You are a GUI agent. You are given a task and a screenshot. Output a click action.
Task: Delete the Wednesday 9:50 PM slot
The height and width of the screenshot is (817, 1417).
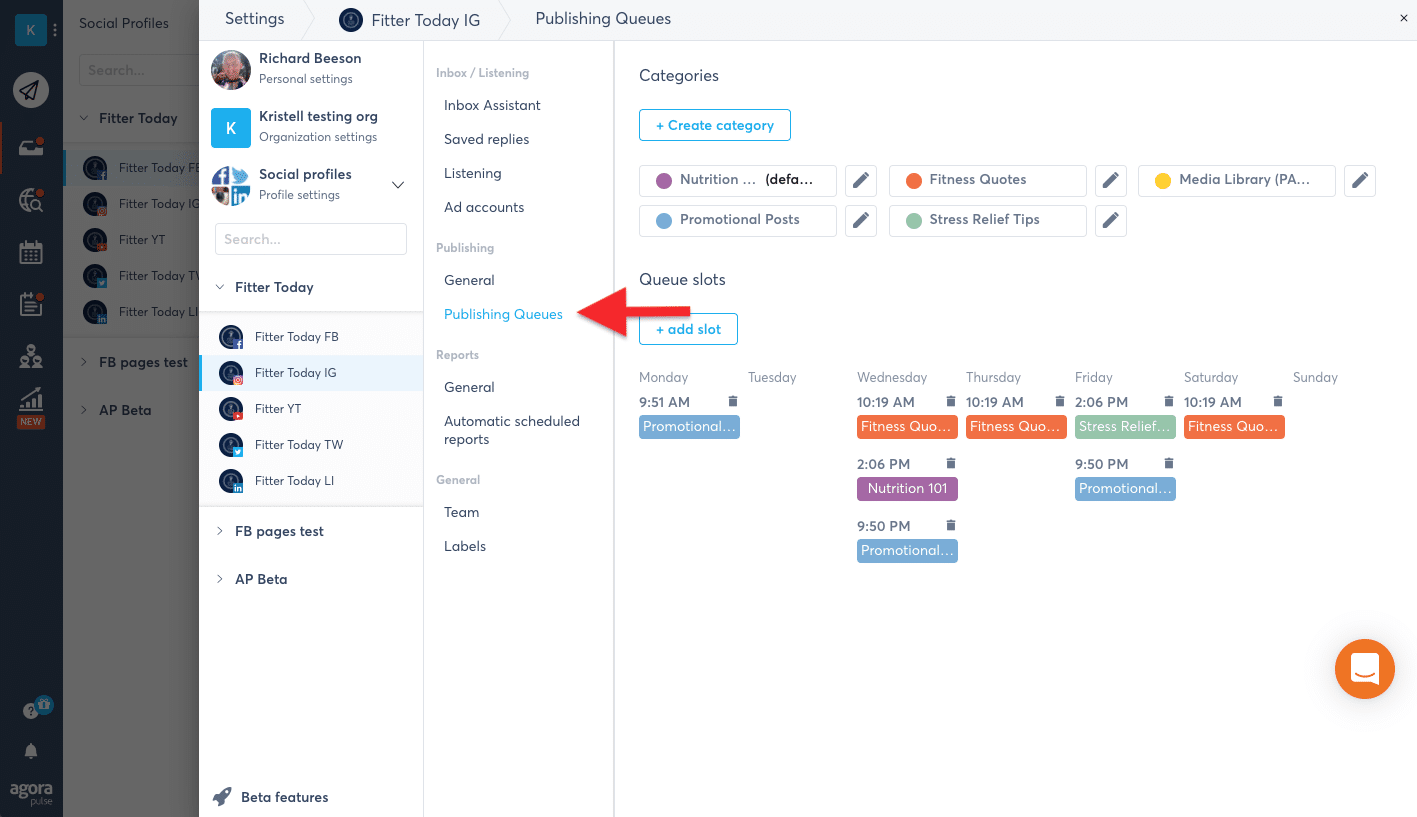click(x=951, y=525)
